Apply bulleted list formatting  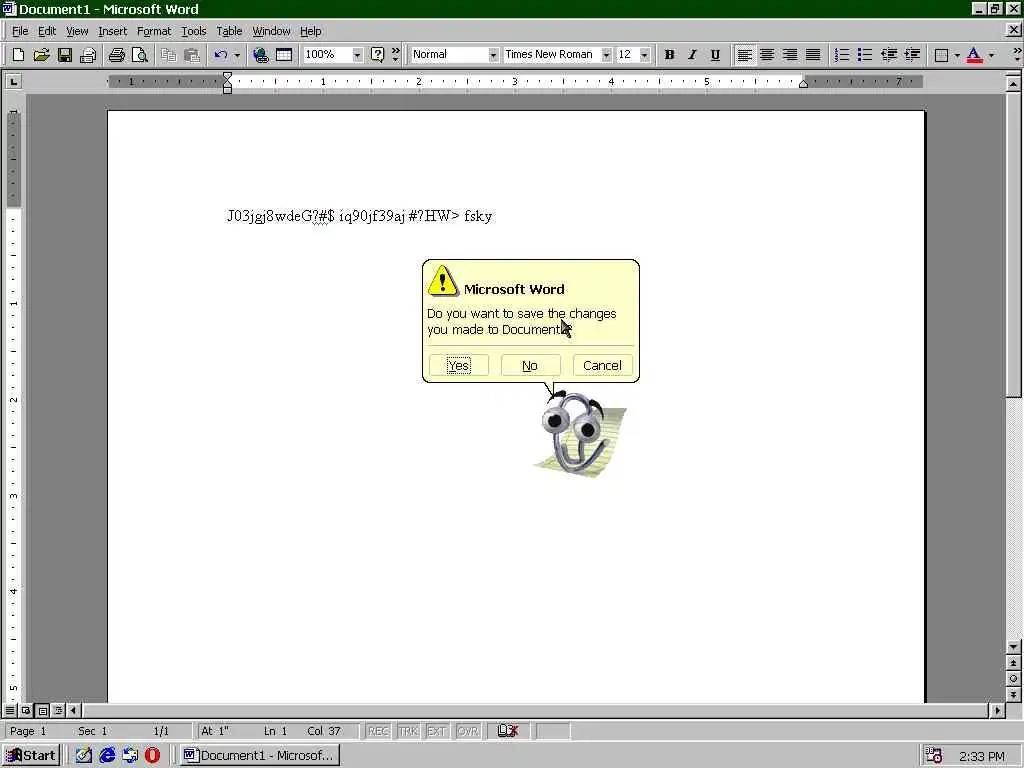click(865, 55)
